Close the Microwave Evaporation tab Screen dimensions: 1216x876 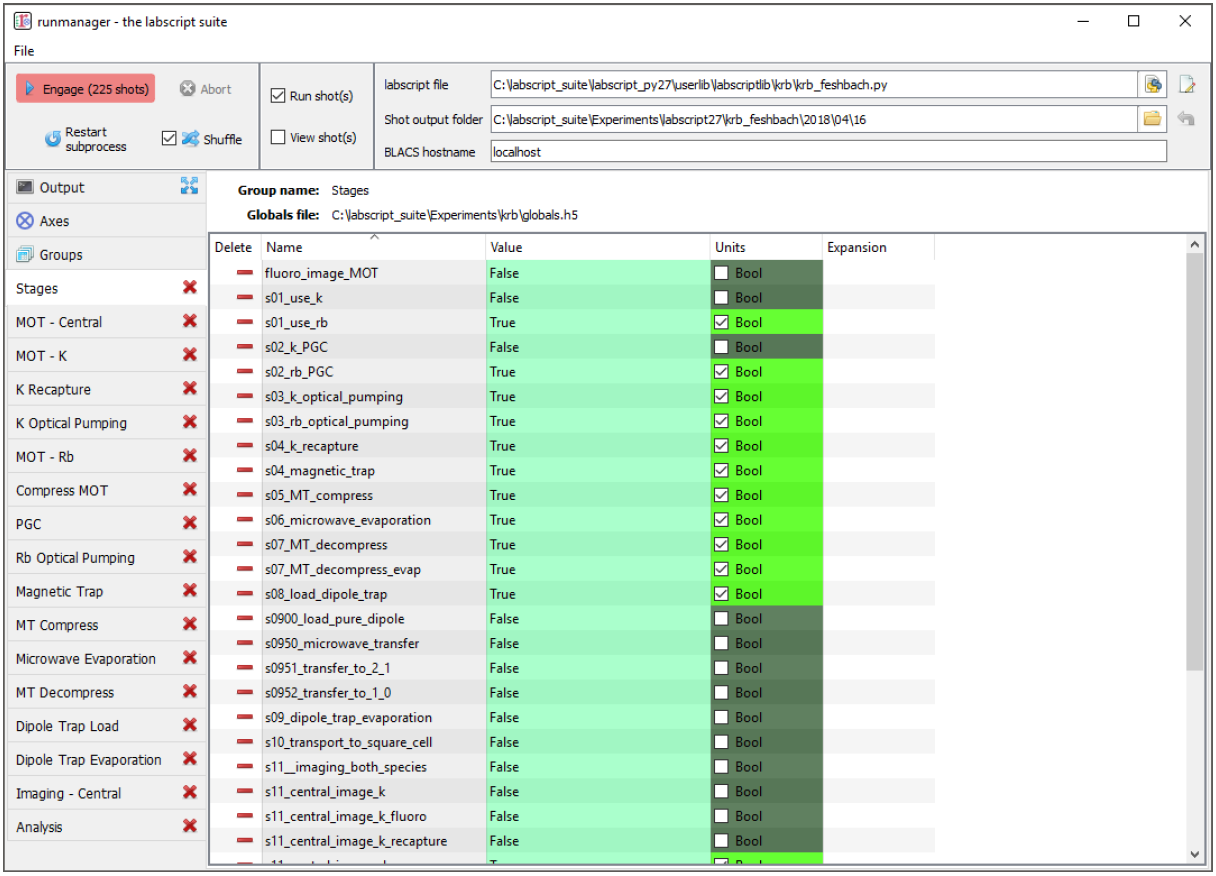[189, 658]
